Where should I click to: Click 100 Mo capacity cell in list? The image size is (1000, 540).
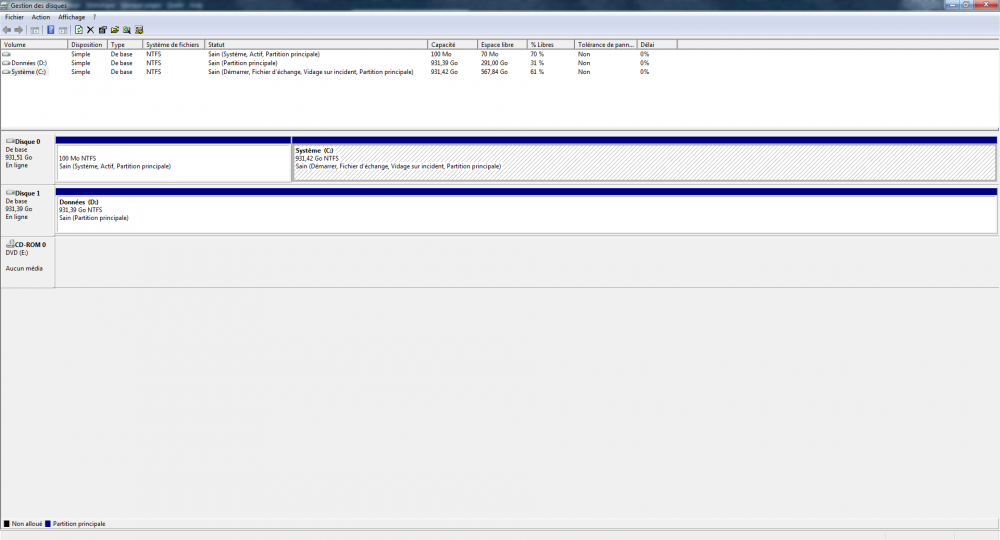click(x=441, y=54)
